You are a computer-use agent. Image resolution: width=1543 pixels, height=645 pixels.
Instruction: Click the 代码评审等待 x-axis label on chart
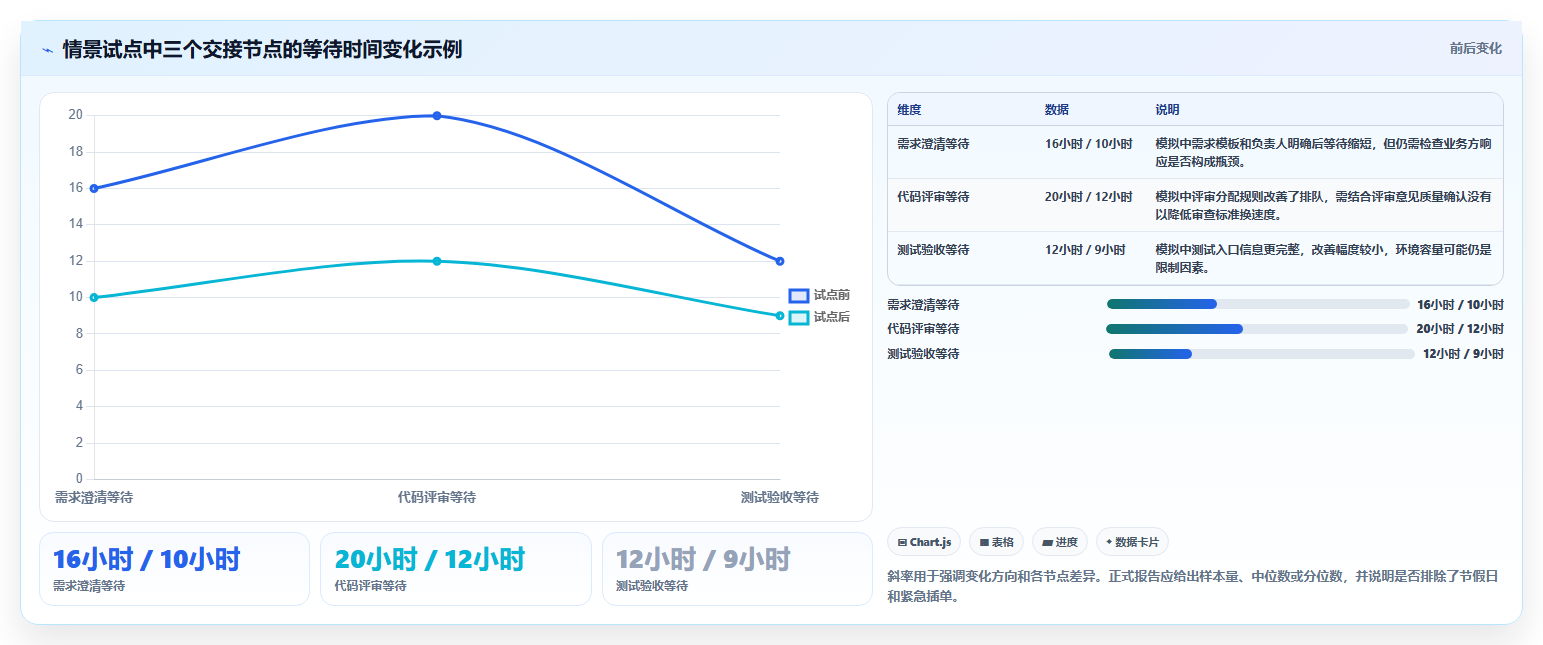[437, 497]
